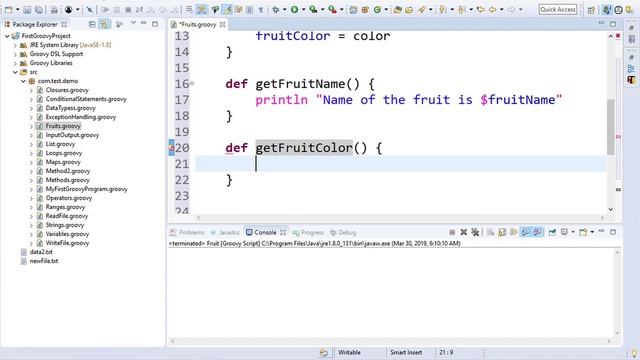
Task: Open dropdown arrow next to Debug icon
Action: click(x=284, y=9)
